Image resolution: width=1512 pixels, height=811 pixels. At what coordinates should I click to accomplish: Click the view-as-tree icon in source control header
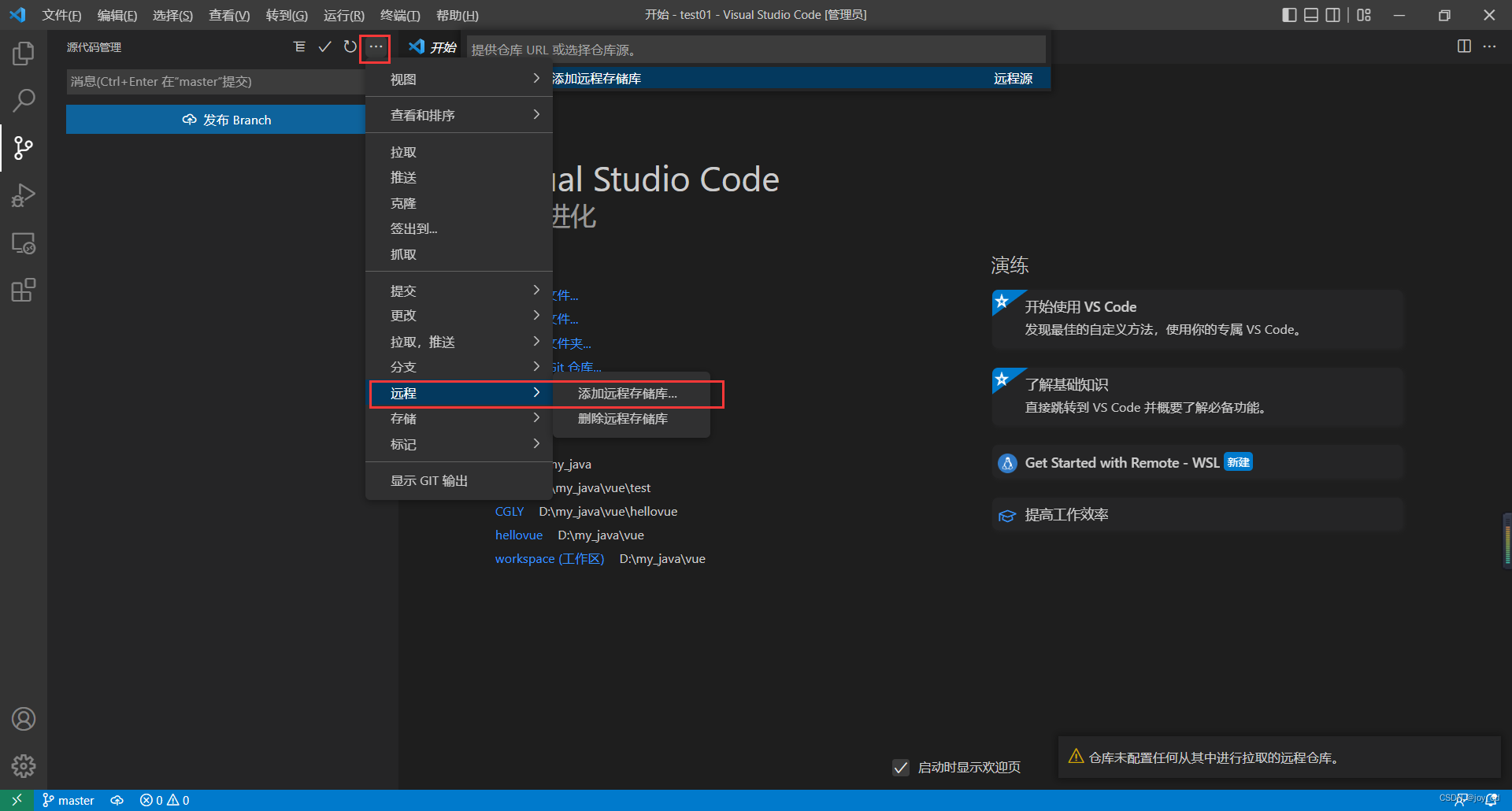[x=299, y=47]
